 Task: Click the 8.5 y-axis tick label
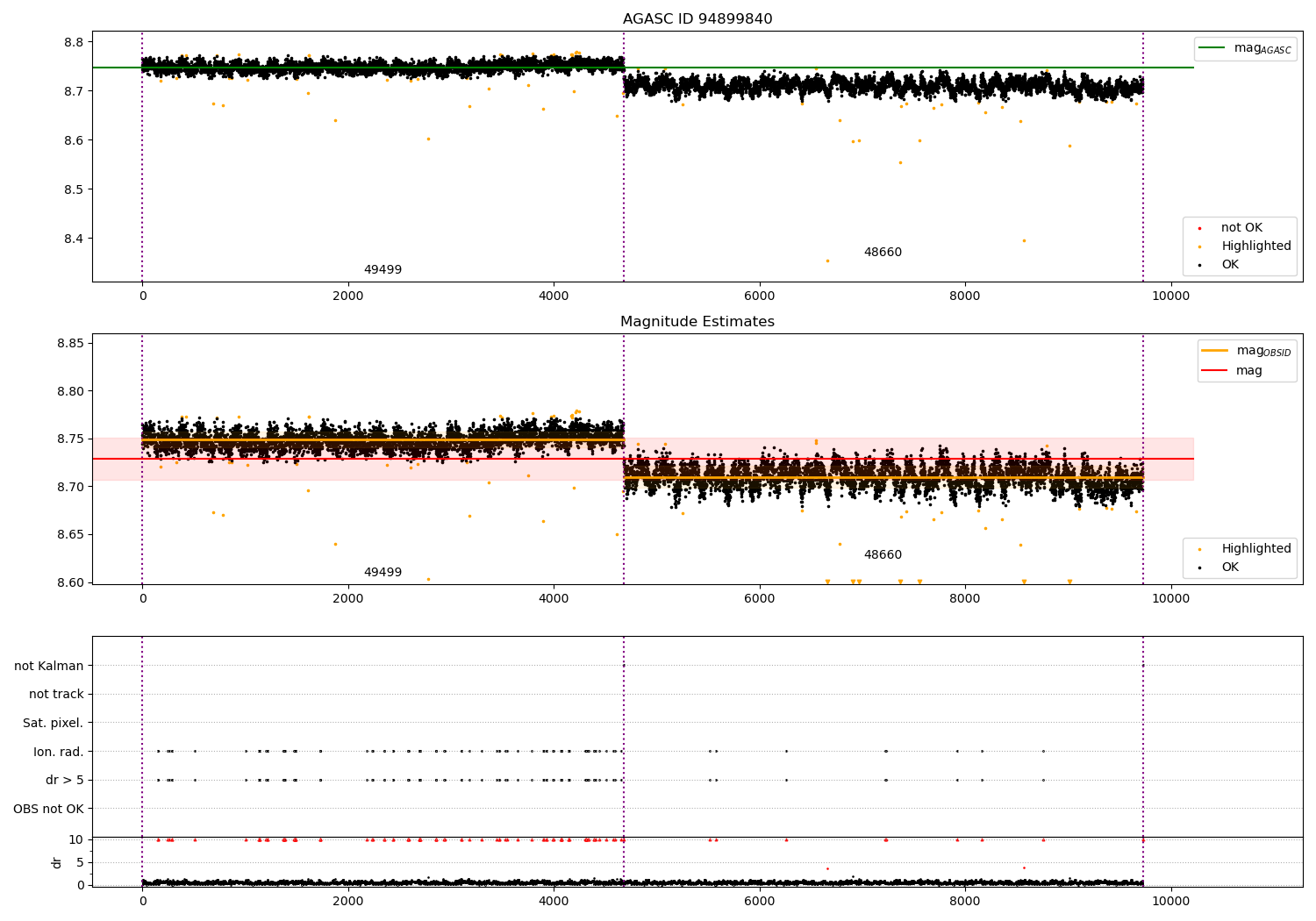[74, 189]
